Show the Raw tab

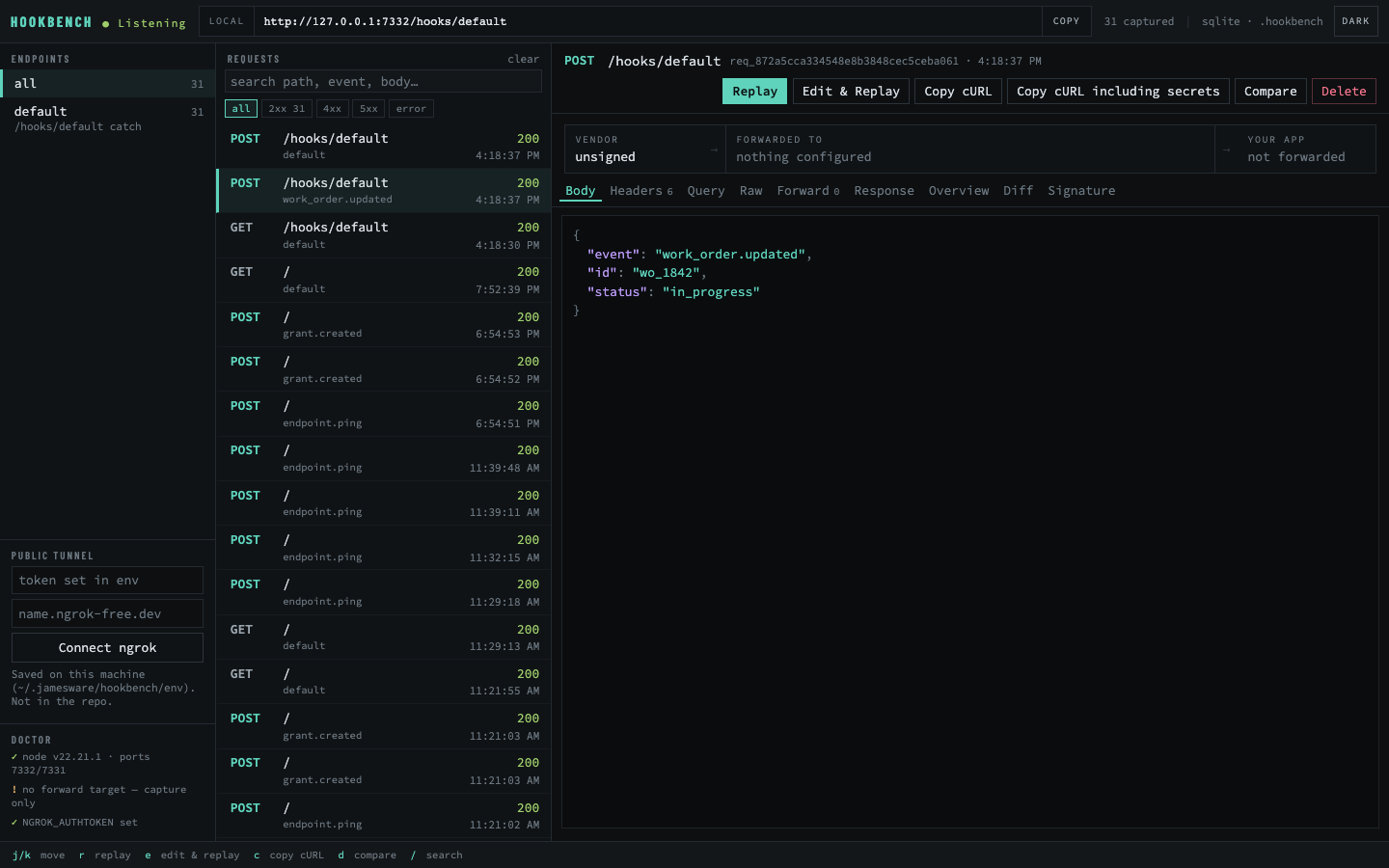(751, 191)
